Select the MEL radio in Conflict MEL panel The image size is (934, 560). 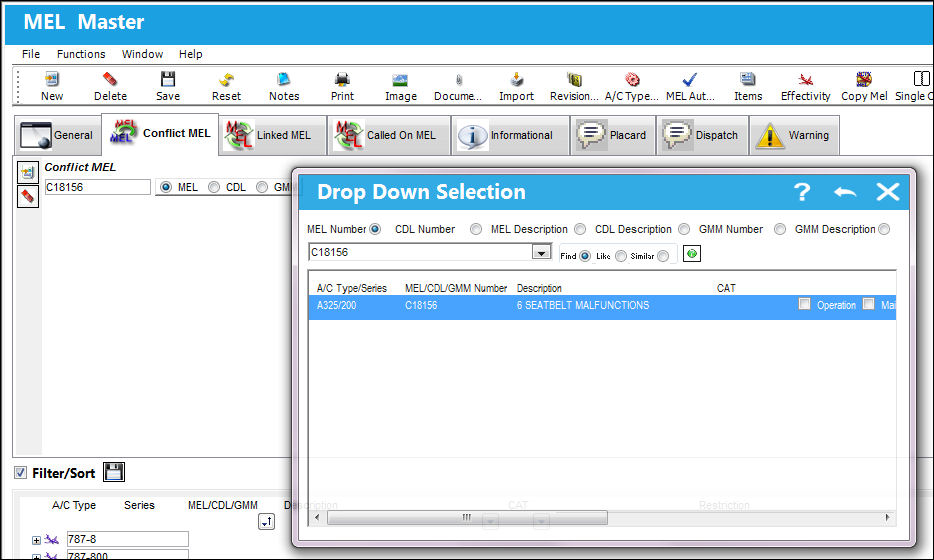[x=166, y=187]
